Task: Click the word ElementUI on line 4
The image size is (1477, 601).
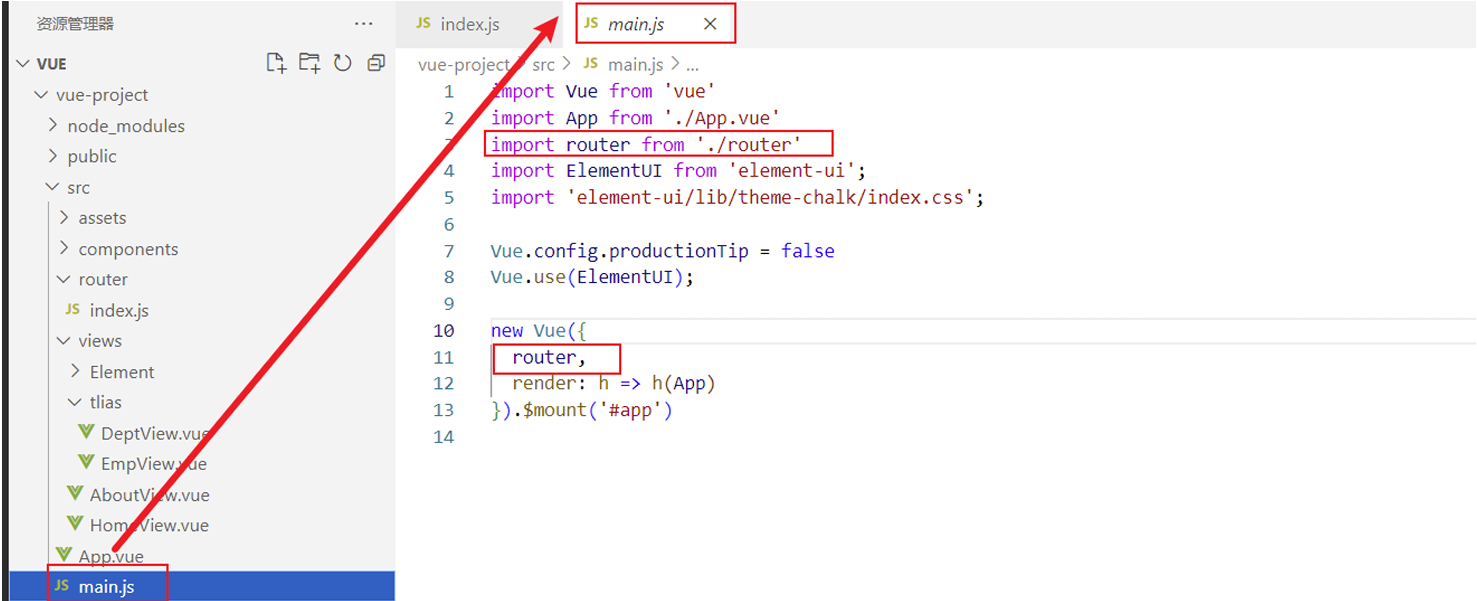Action: [614, 171]
